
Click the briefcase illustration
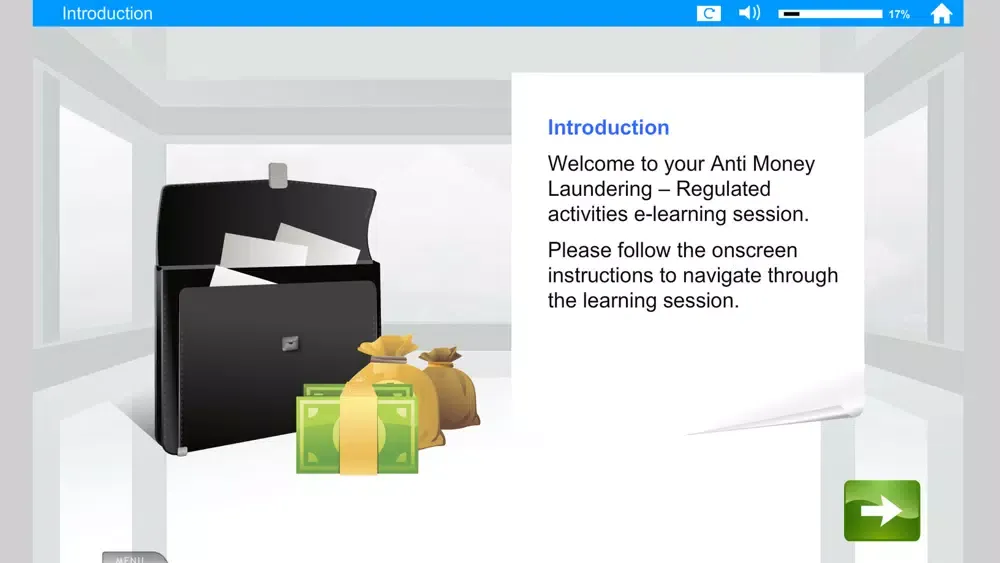click(268, 309)
